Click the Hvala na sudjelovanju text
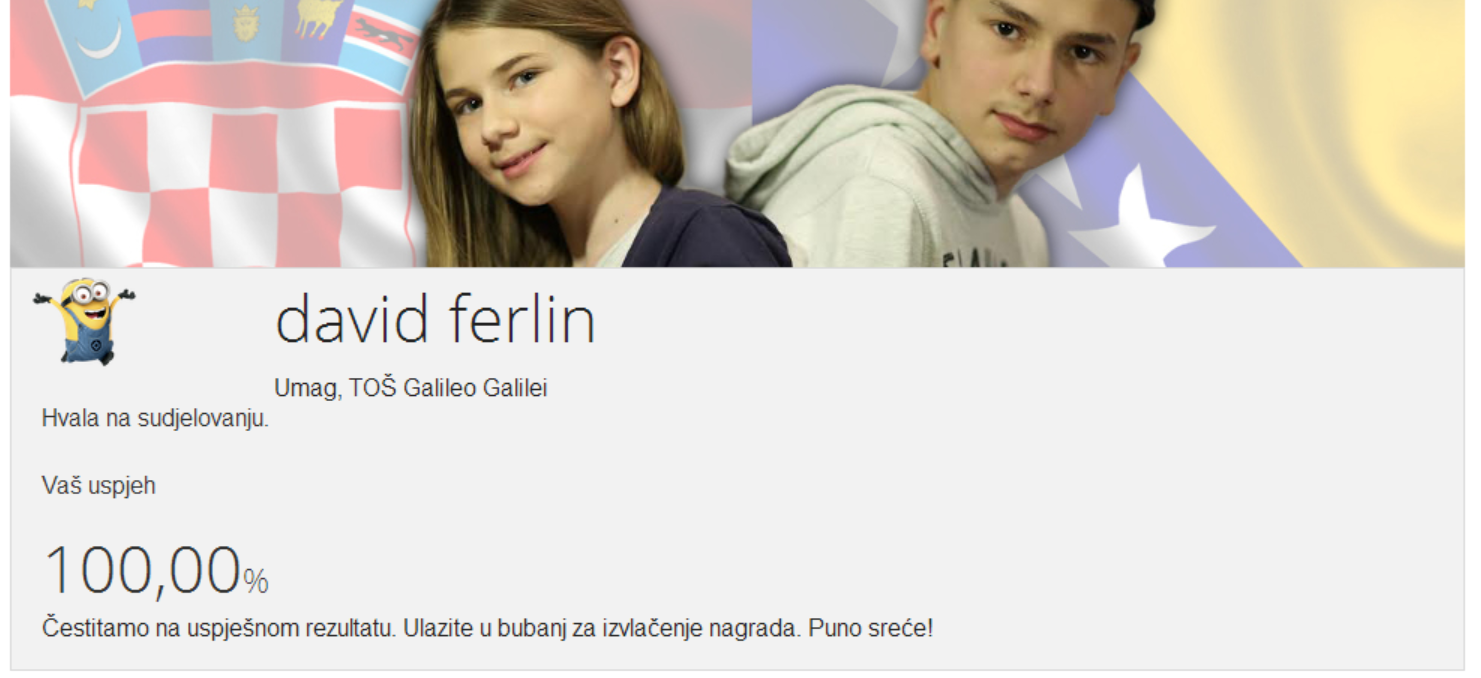The width and height of the screenshot is (1481, 678). 155,419
